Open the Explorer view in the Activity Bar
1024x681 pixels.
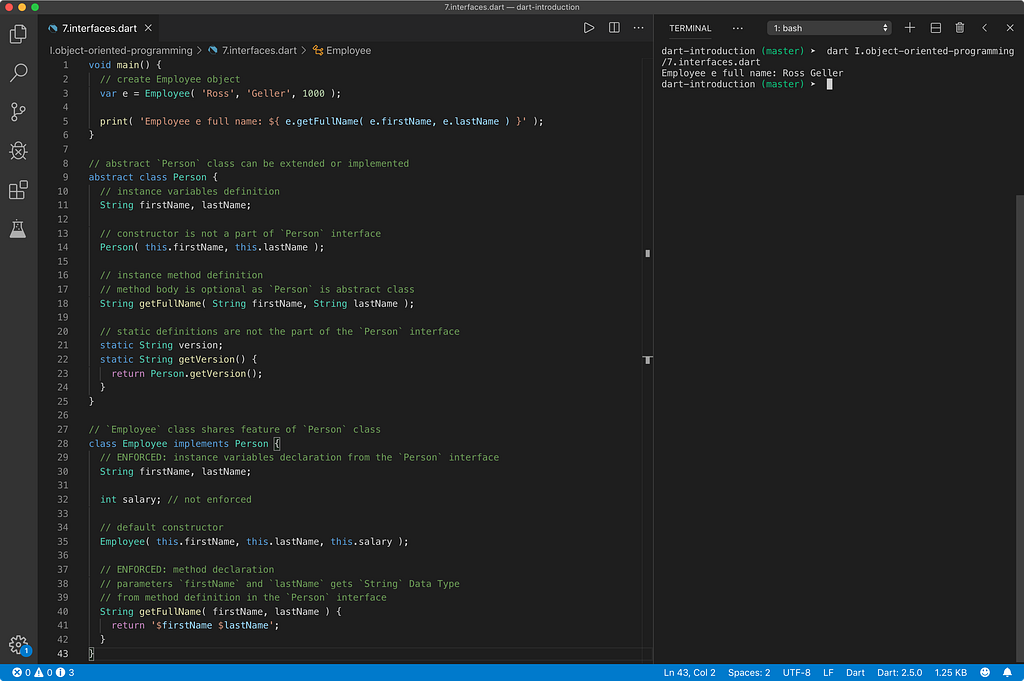[x=17, y=33]
